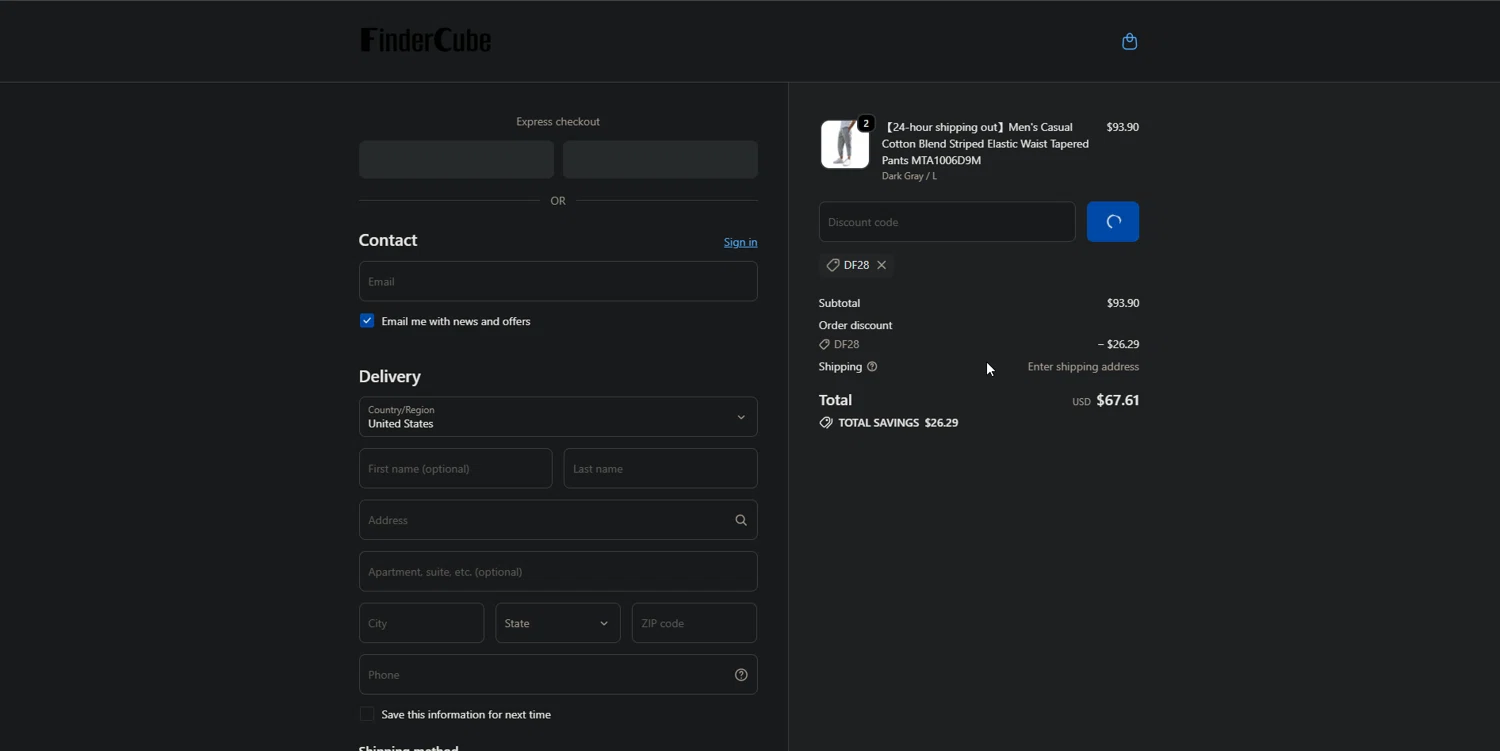
Task: Uncheck Email me with news and offers
Action: coord(367,321)
